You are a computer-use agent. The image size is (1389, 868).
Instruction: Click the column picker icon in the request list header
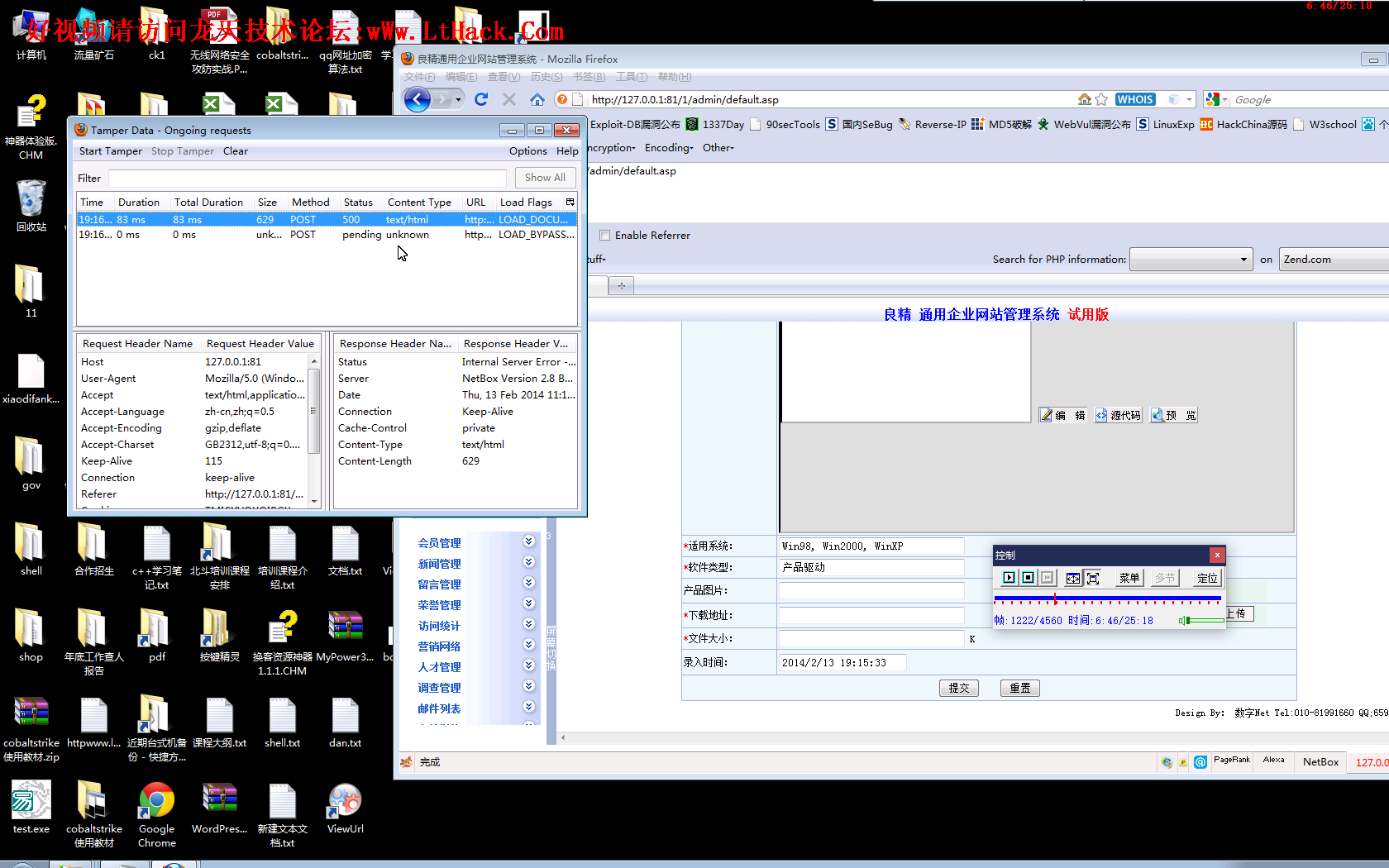[570, 202]
